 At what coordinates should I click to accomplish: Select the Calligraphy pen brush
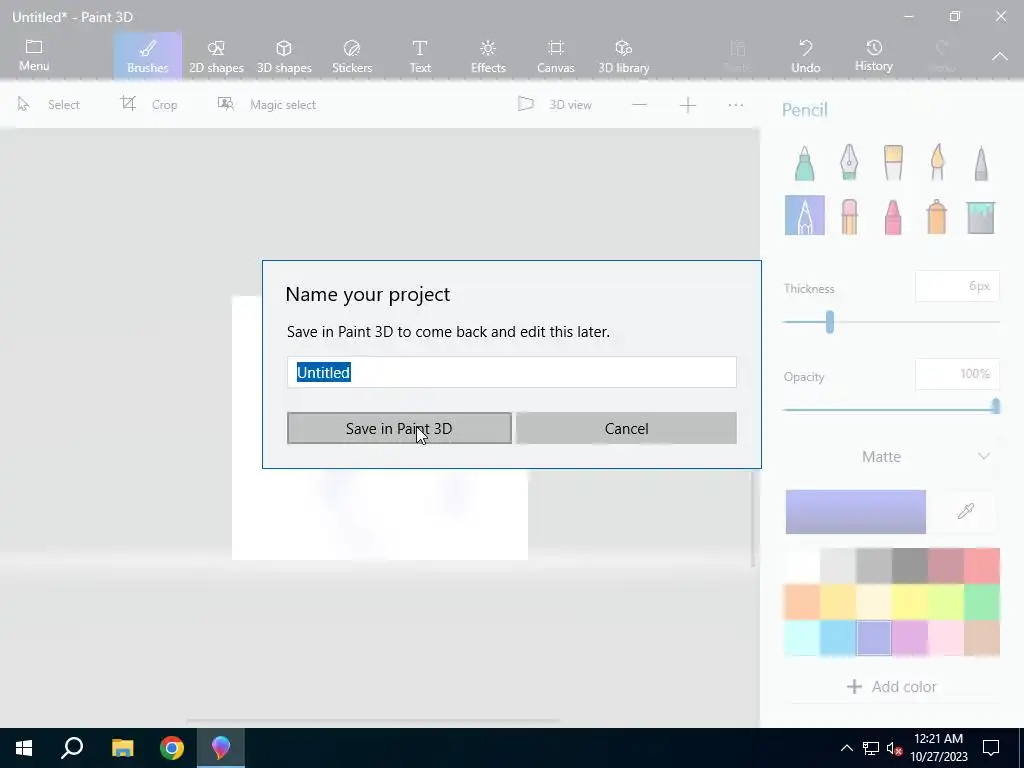pos(849,163)
